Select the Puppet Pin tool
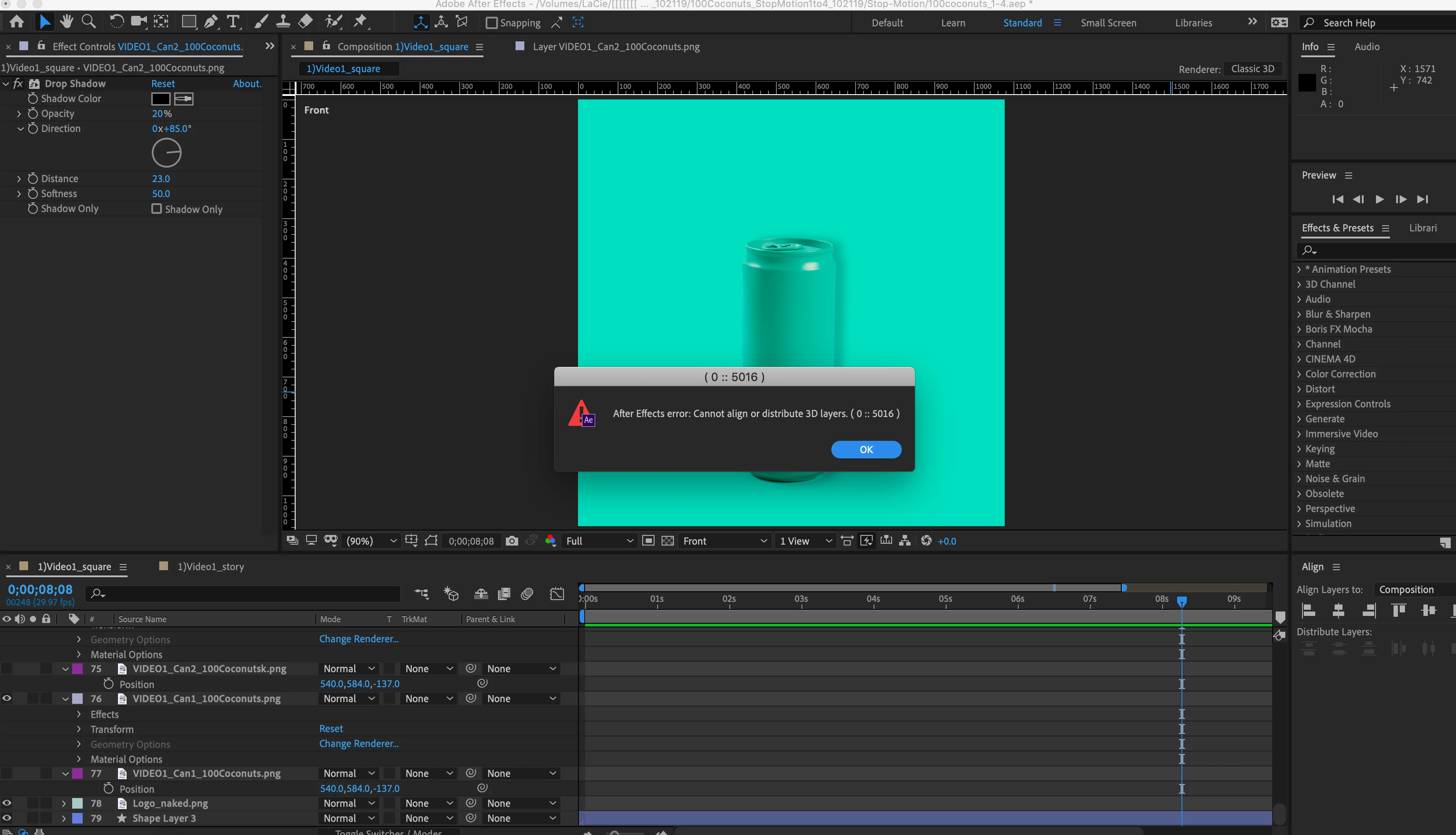Screen dimensions: 1456x835 click(x=360, y=22)
